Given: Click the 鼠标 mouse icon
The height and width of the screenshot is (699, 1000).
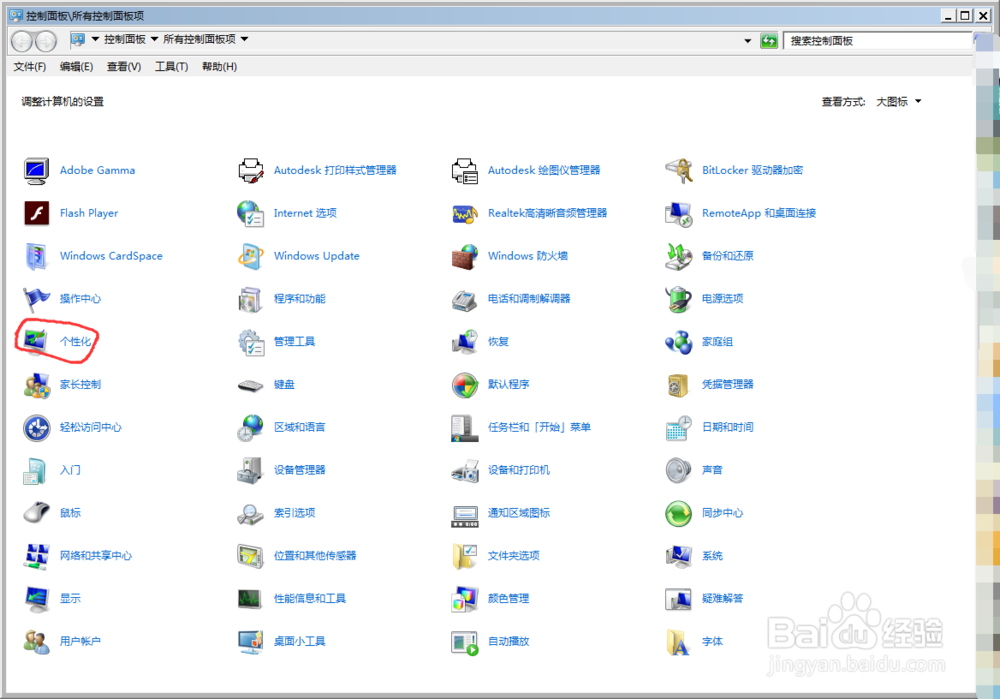Looking at the screenshot, I should point(36,513).
